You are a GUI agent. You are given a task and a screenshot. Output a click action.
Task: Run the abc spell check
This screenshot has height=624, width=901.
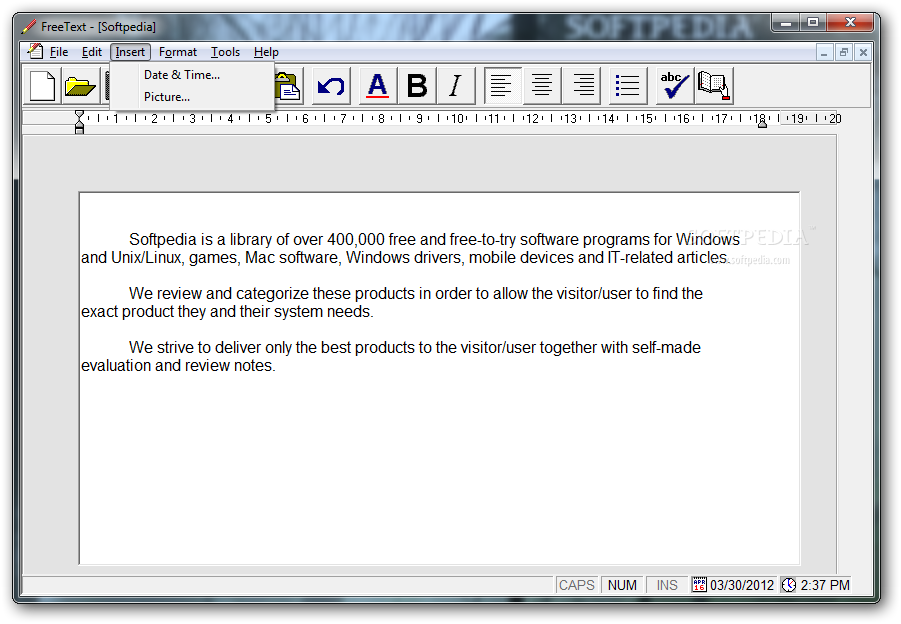(x=675, y=86)
